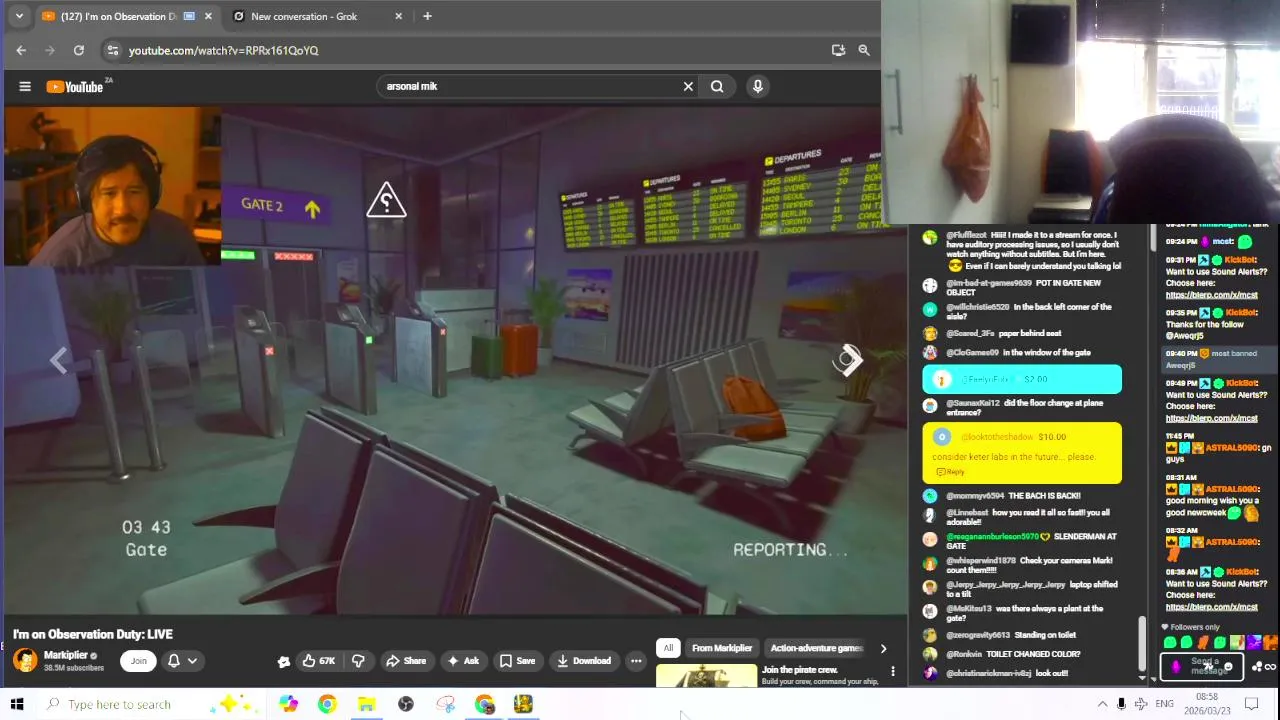
Task: Run search with the magnifier button
Action: [717, 86]
